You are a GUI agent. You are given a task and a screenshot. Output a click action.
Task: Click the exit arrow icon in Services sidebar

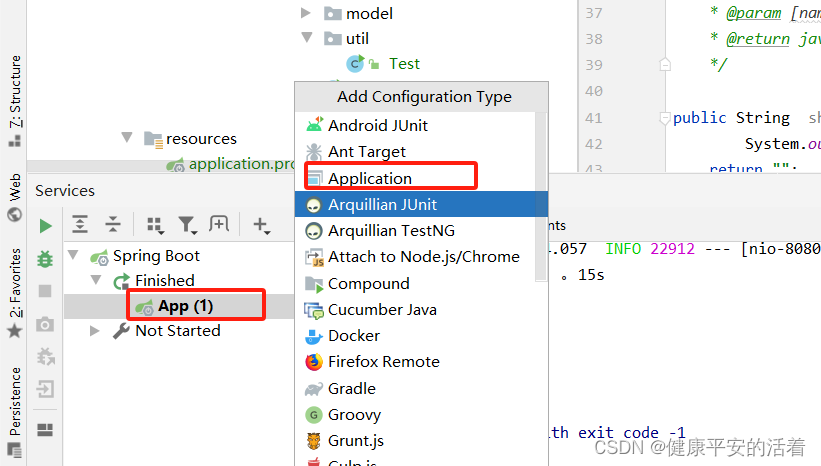coord(45,389)
